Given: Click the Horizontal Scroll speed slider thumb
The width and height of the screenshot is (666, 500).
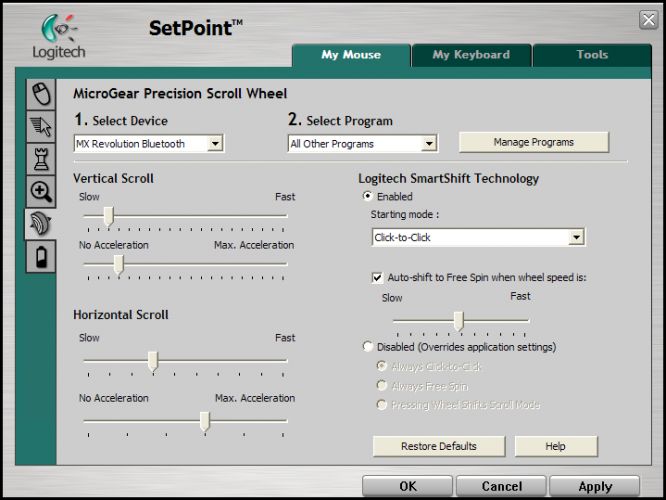Looking at the screenshot, I should coord(153,362).
